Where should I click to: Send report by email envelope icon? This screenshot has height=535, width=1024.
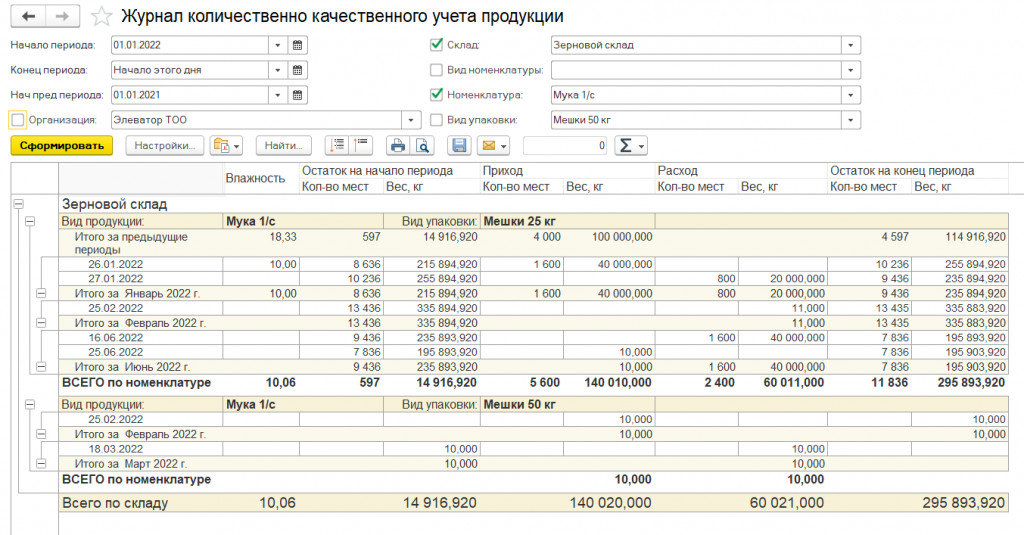coord(493,145)
